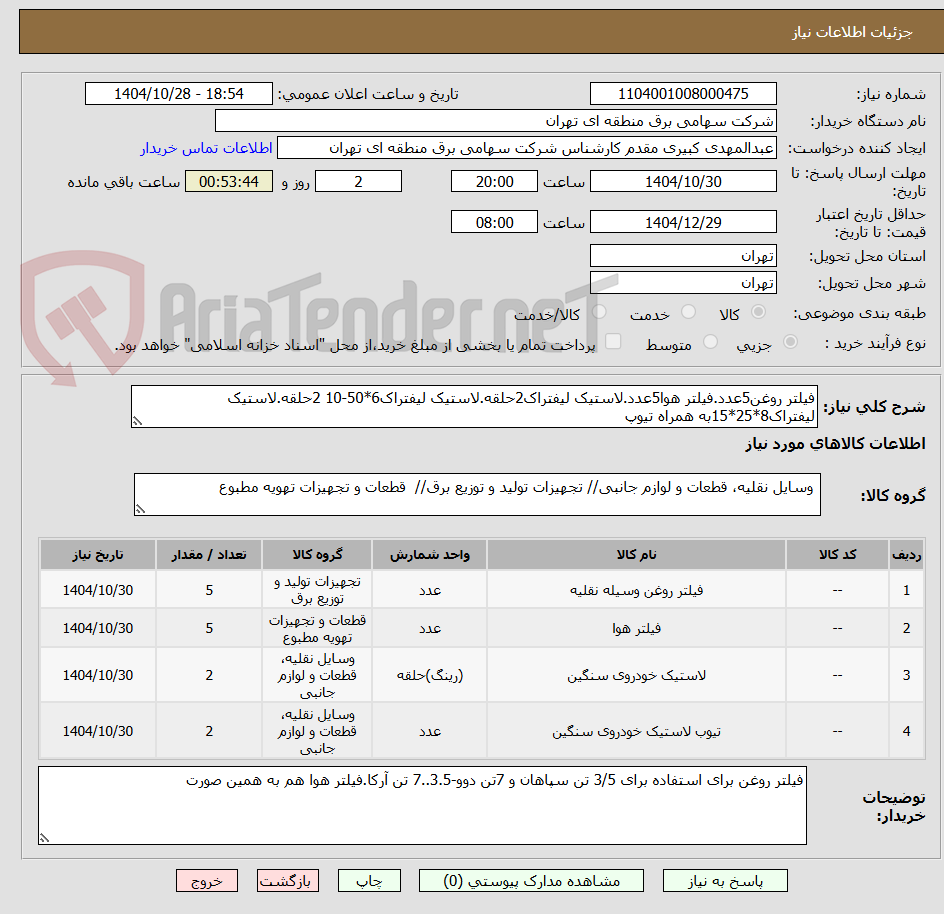Click the resize handle of goods group box

(x=140, y=509)
